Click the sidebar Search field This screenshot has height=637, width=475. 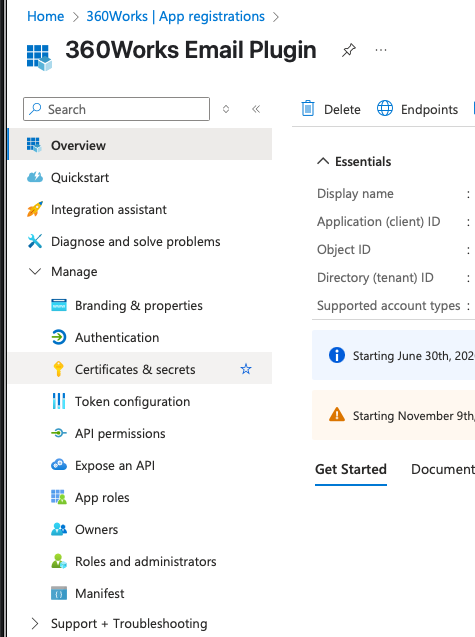(116, 109)
